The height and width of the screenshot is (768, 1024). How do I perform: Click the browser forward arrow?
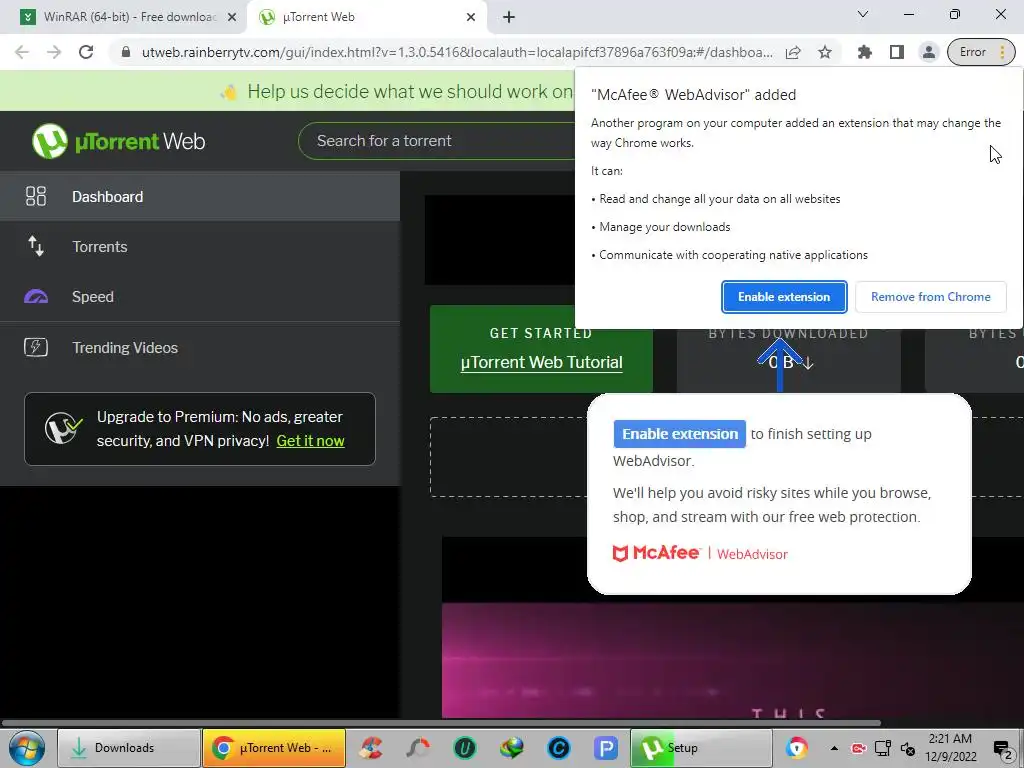pyautogui.click(x=54, y=52)
